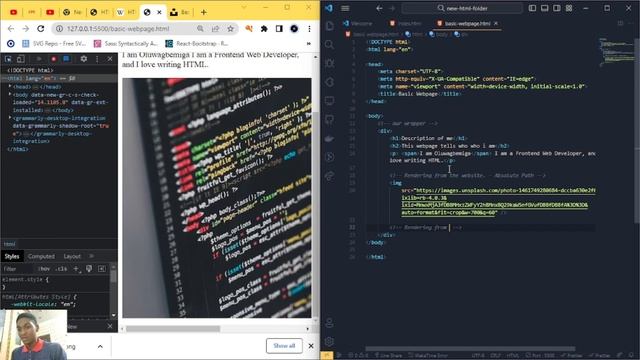
Task: Open the VS Code Explorer view
Action: point(329,26)
